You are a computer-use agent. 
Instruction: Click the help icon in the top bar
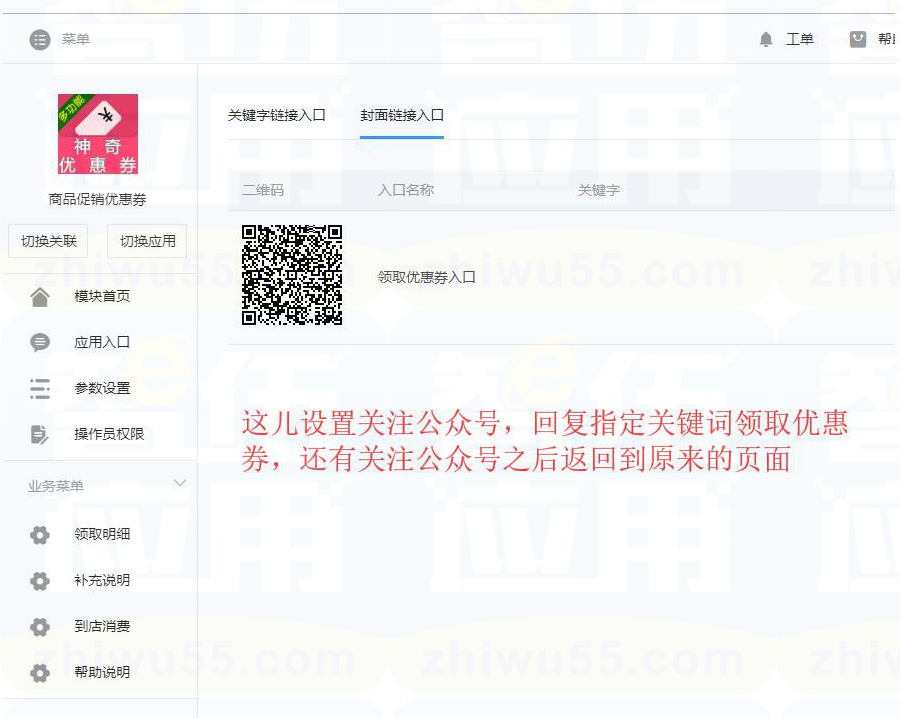[x=858, y=39]
